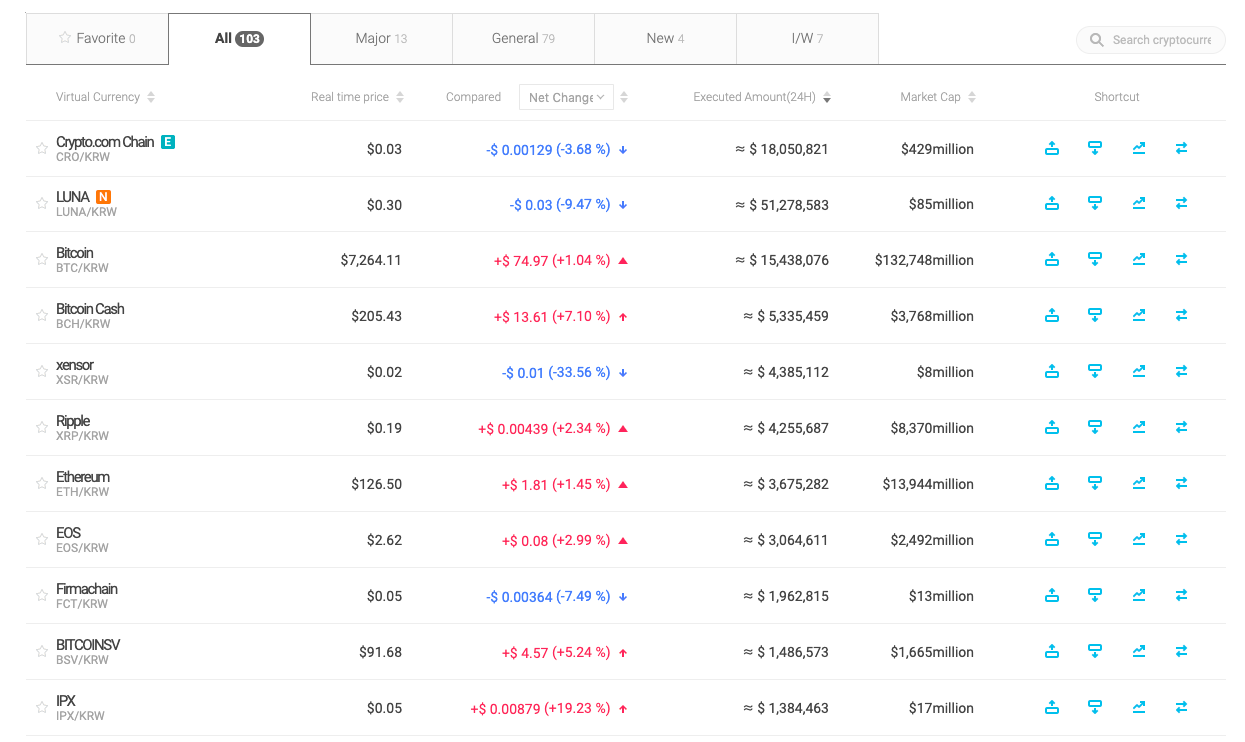This screenshot has height=742, width=1245.
Task: Click the swap arrows icon in the Ripple row
Action: (1181, 427)
